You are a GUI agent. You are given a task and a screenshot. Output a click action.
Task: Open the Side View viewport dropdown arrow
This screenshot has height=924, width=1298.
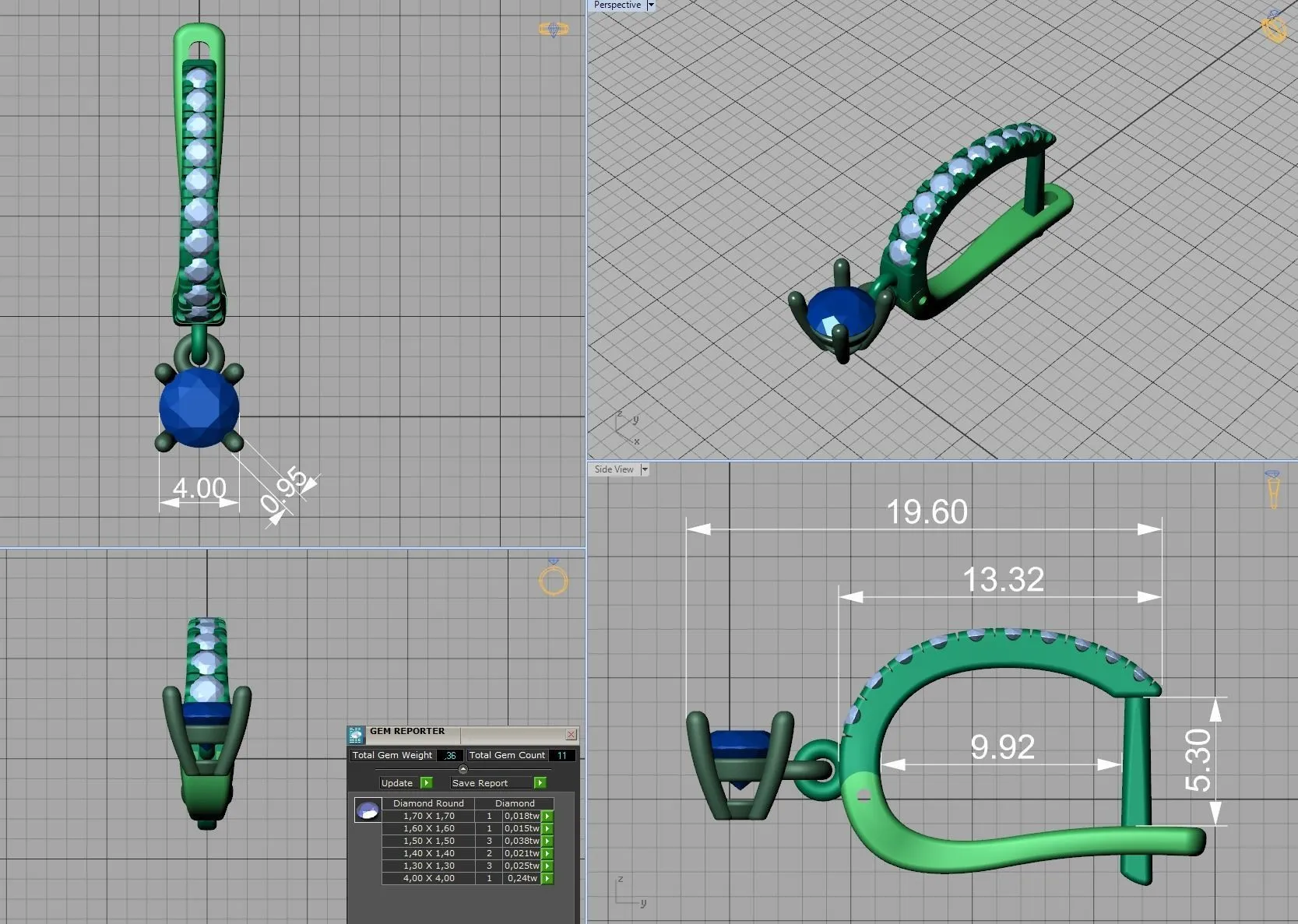point(644,469)
